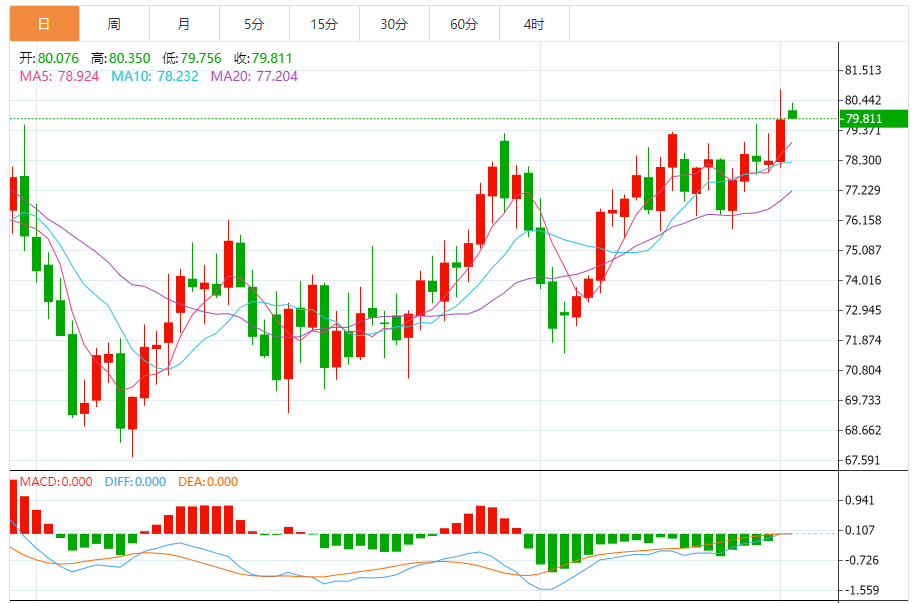Click the 74.016 price axis label
The height and width of the screenshot is (603, 918).
(x=863, y=280)
